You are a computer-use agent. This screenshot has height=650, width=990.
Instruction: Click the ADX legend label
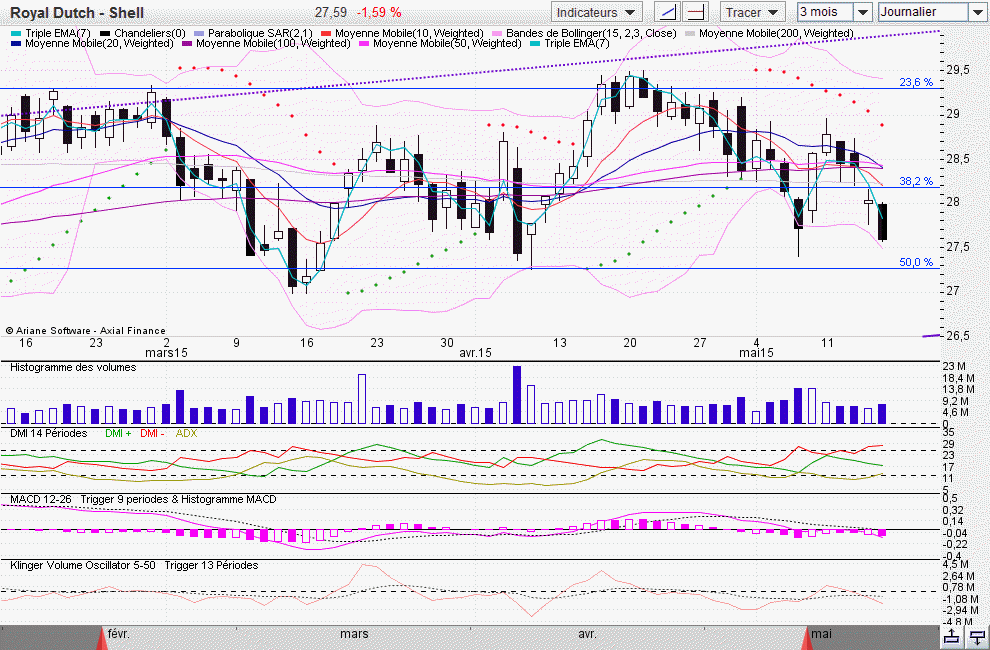tap(186, 433)
